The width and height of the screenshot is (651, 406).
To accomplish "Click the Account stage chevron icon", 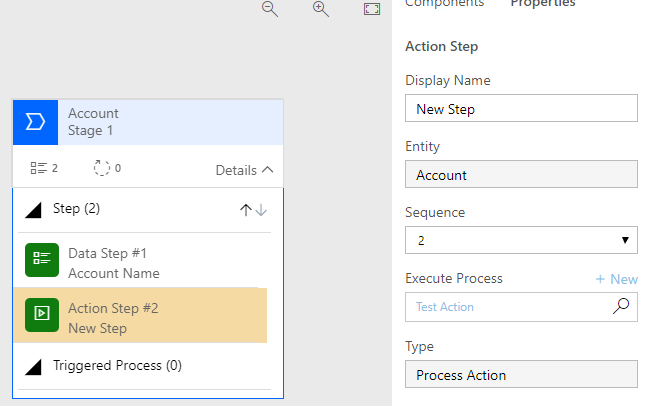I will click(35, 121).
